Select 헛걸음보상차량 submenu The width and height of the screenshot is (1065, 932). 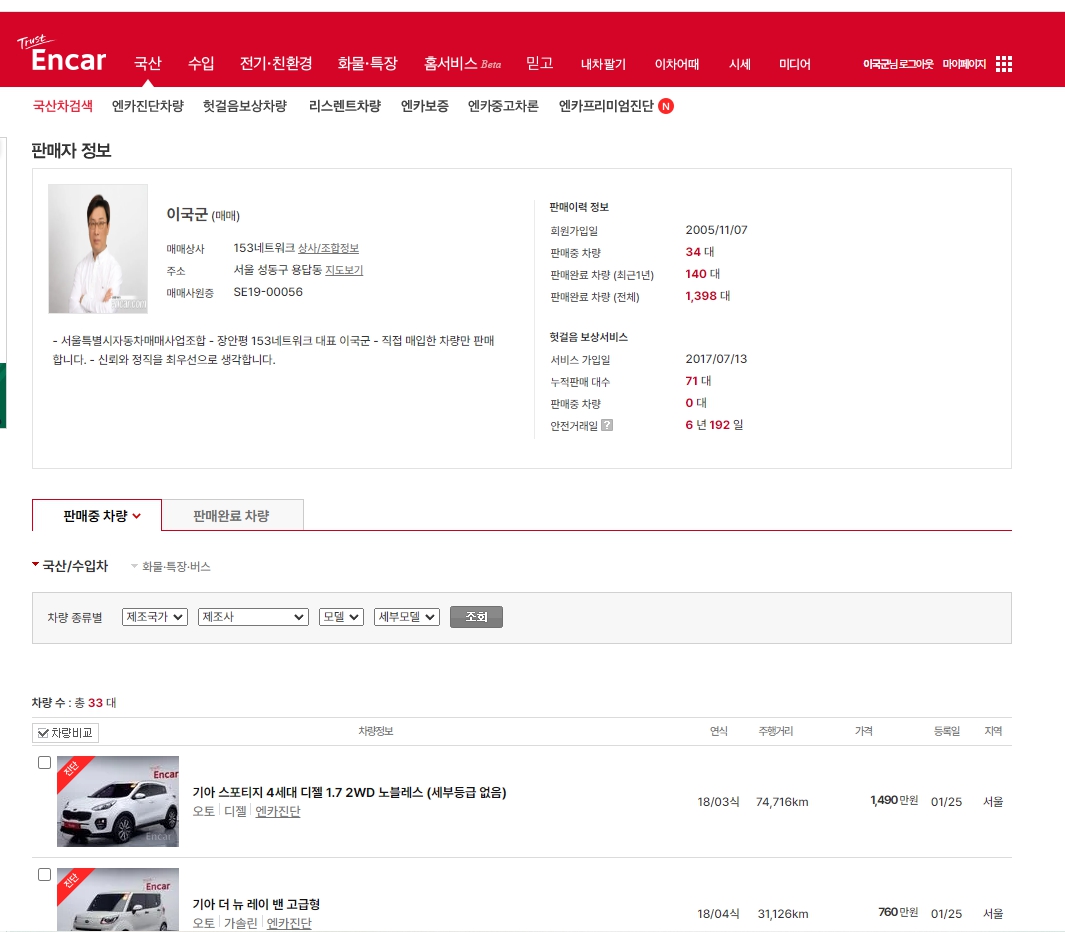click(245, 106)
